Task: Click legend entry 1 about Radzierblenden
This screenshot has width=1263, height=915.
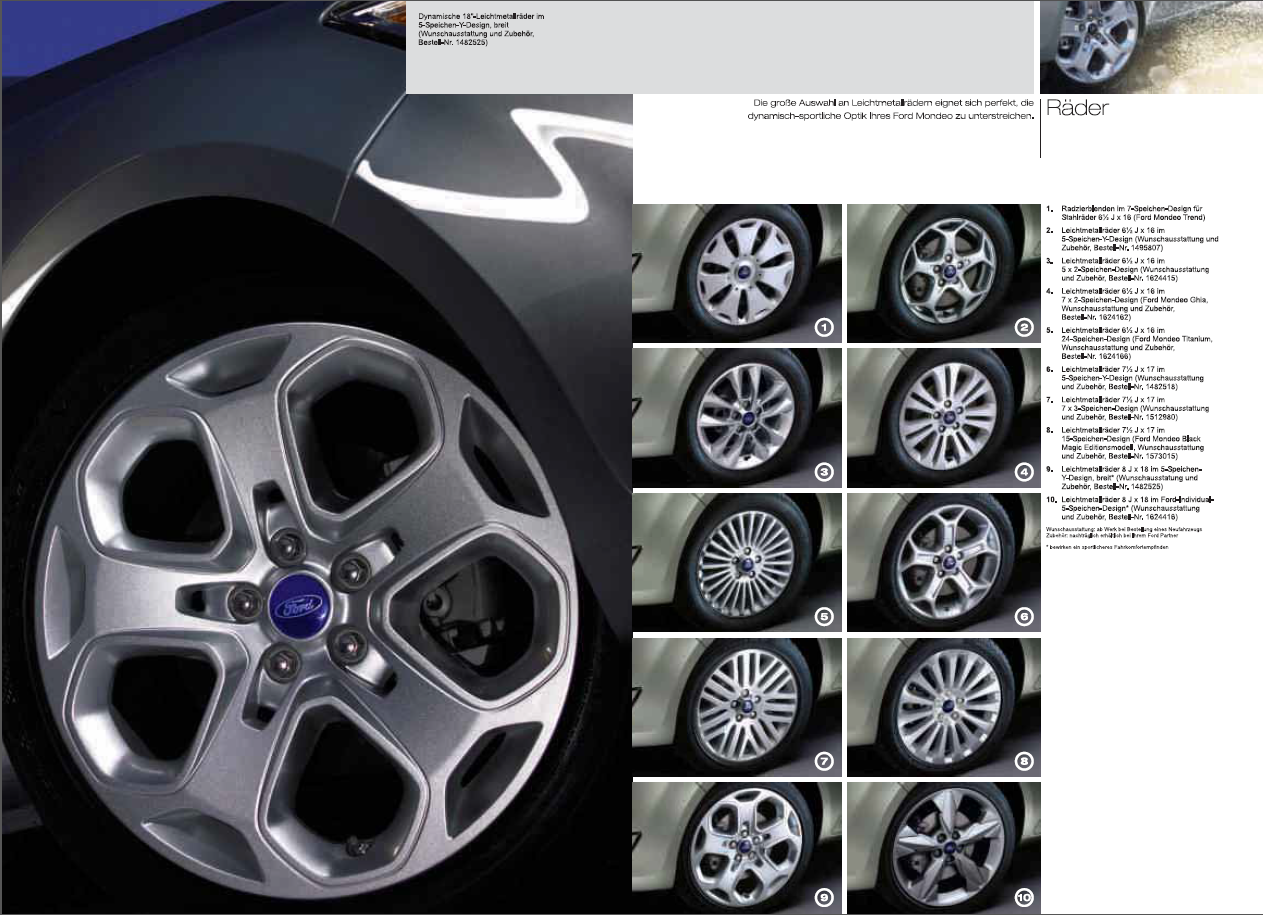Action: point(1132,212)
